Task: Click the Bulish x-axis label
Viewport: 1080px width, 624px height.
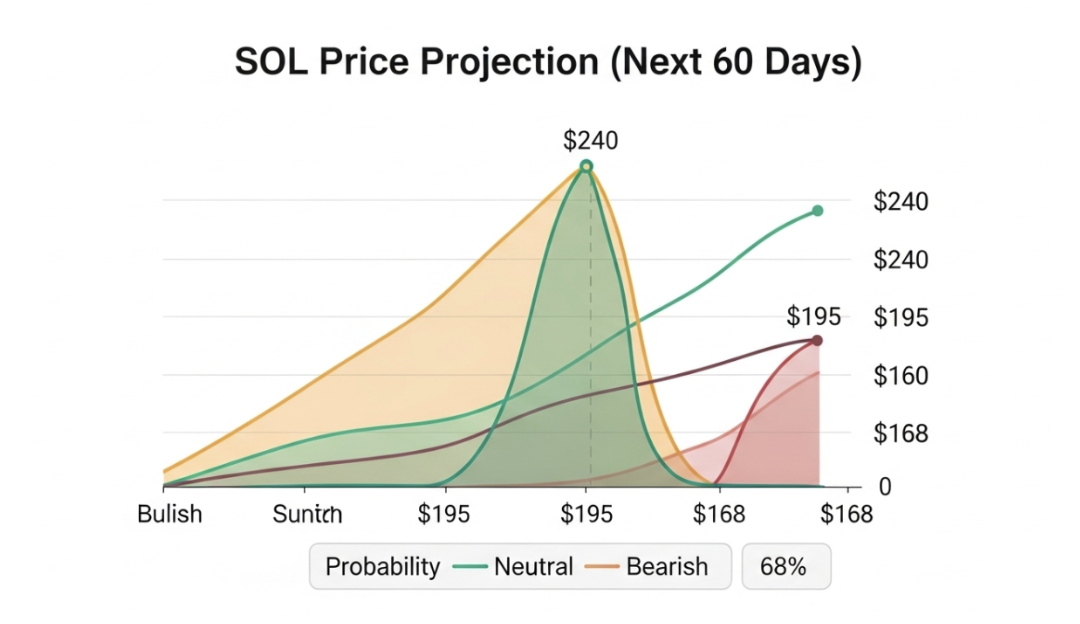Action: 169,514
